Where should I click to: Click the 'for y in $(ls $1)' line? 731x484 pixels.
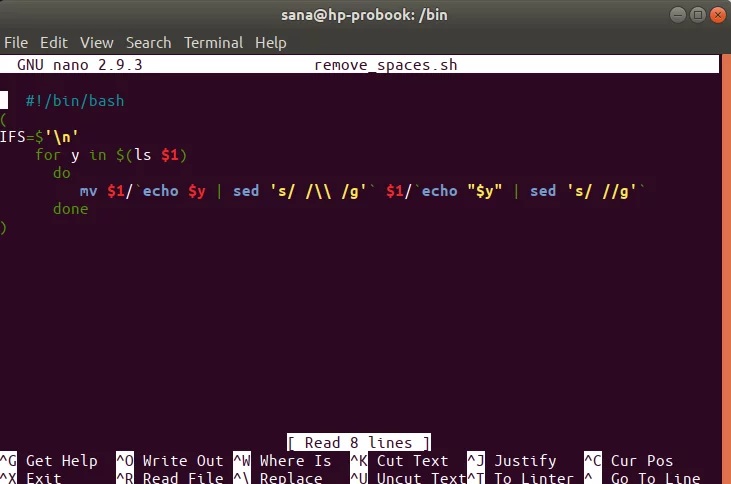111,155
